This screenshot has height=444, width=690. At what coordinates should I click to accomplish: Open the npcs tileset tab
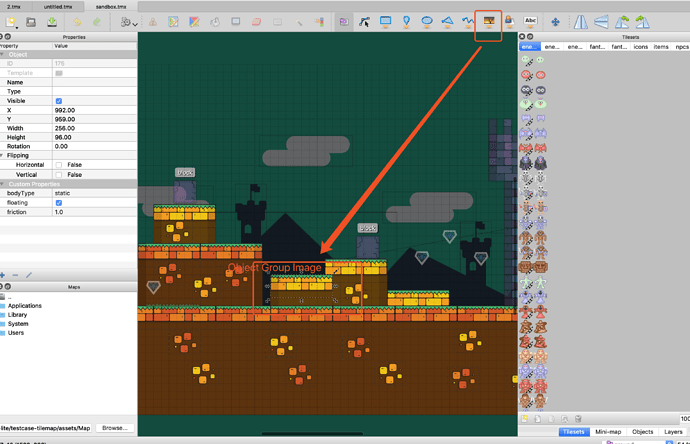tap(681, 47)
